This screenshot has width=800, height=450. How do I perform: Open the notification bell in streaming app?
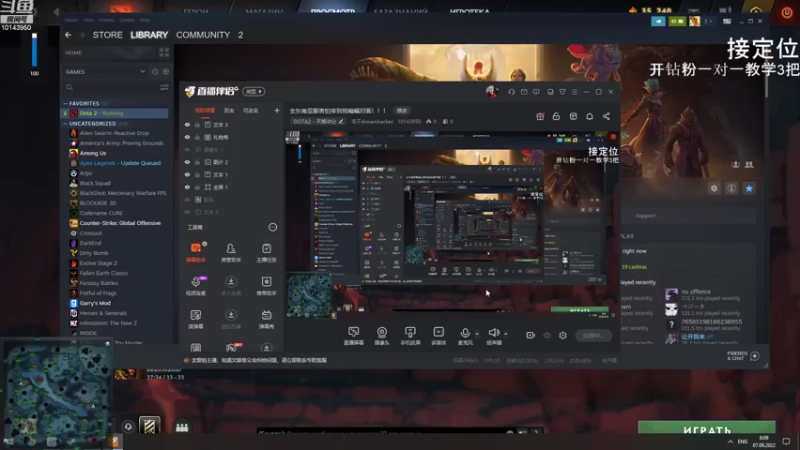(589, 116)
